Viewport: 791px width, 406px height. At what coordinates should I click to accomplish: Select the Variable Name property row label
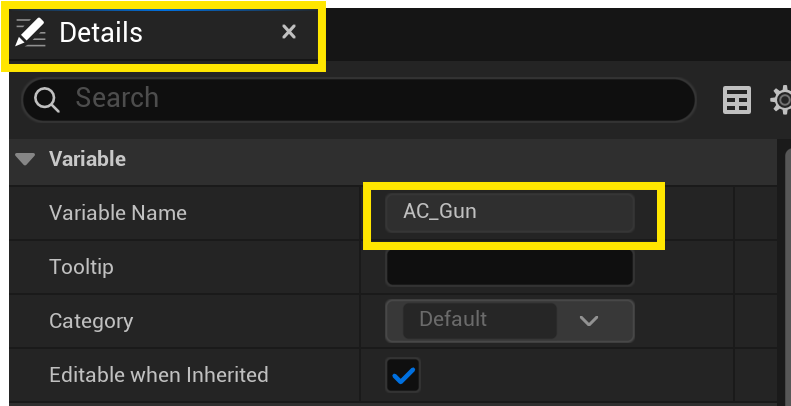118,213
